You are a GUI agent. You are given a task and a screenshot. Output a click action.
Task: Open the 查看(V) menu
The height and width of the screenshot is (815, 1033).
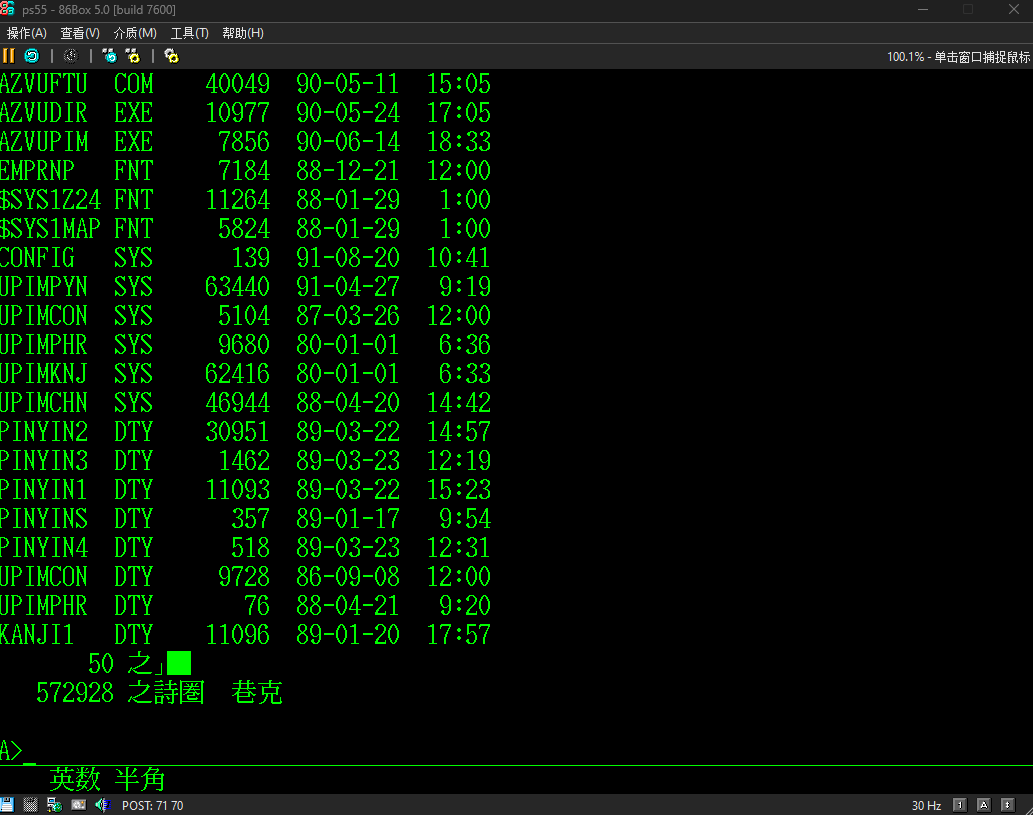[x=80, y=33]
